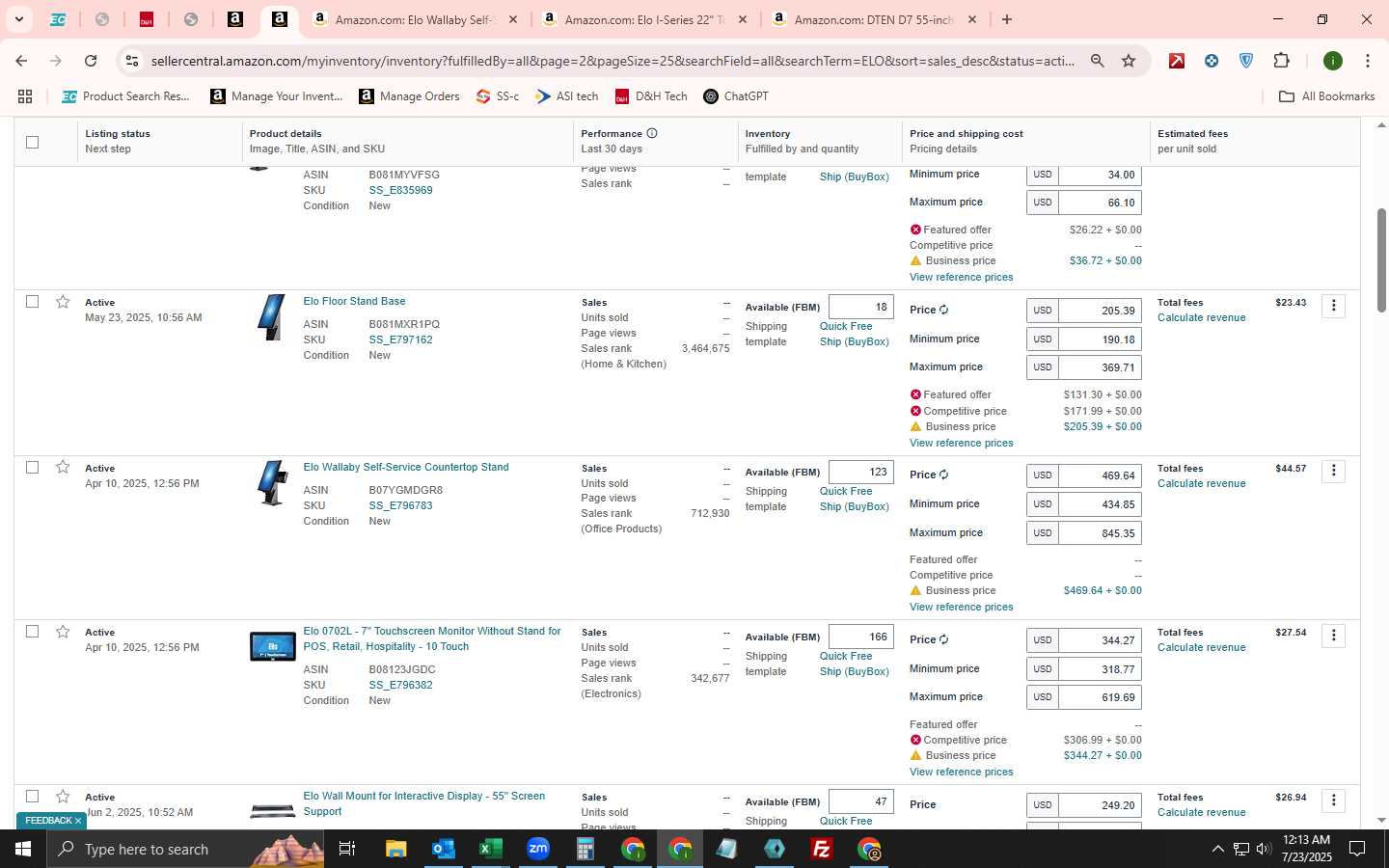
Task: View reference prices for Elo 0702L Monitor
Action: click(x=961, y=772)
